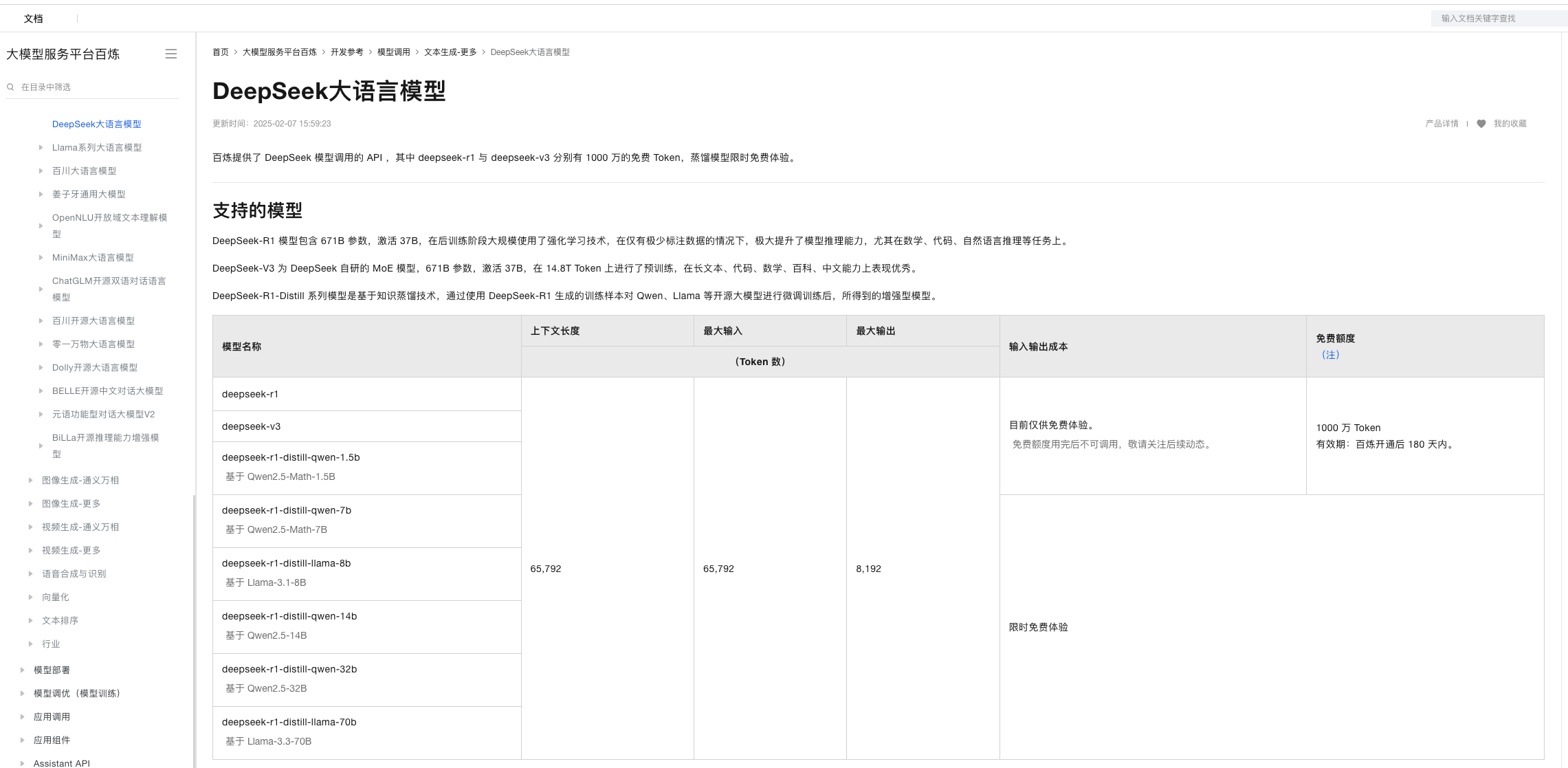Navigate to 模型调用 breadcrumb
This screenshot has width=1568, height=768.
point(393,52)
